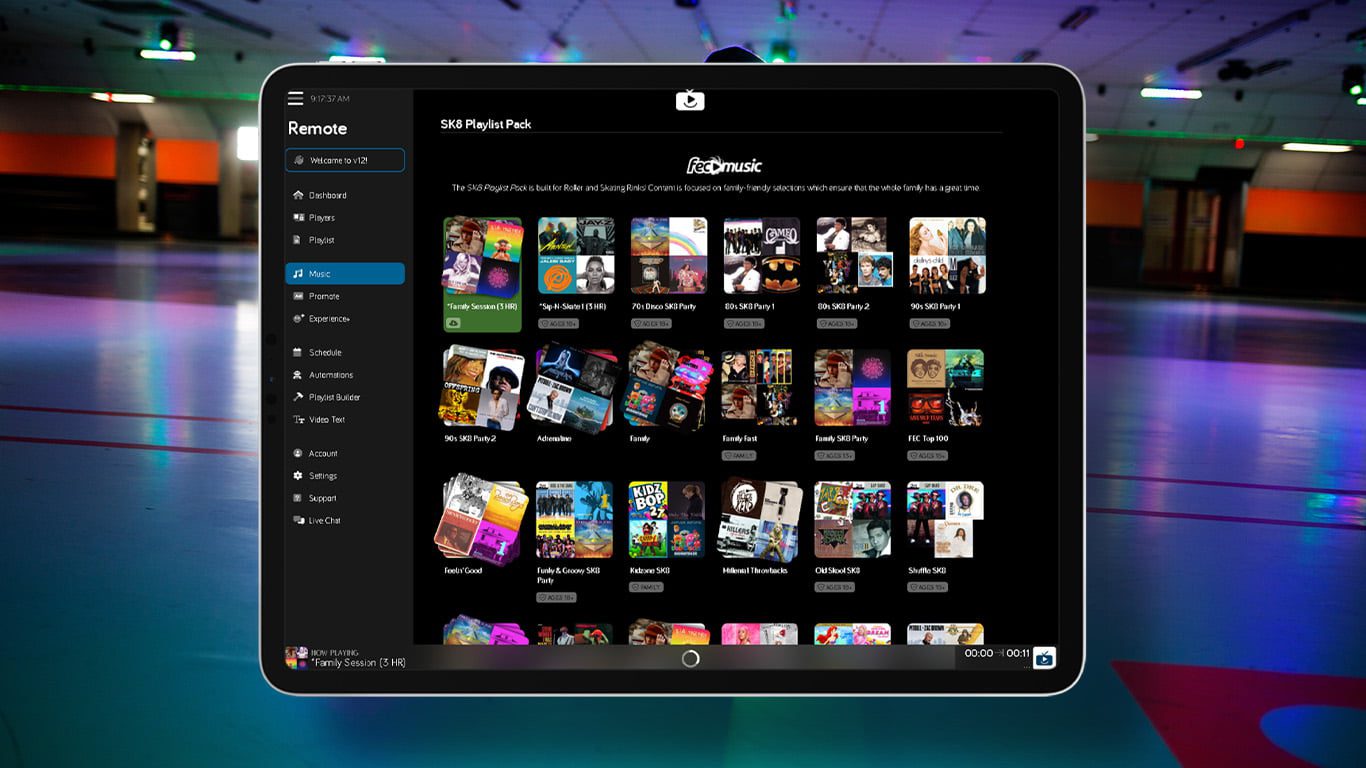Open the Shuffle SK8 playlist cover

point(945,520)
